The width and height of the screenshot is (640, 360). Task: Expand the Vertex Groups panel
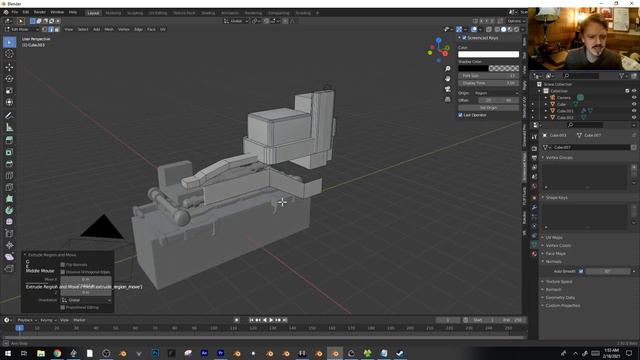[x=559, y=158]
